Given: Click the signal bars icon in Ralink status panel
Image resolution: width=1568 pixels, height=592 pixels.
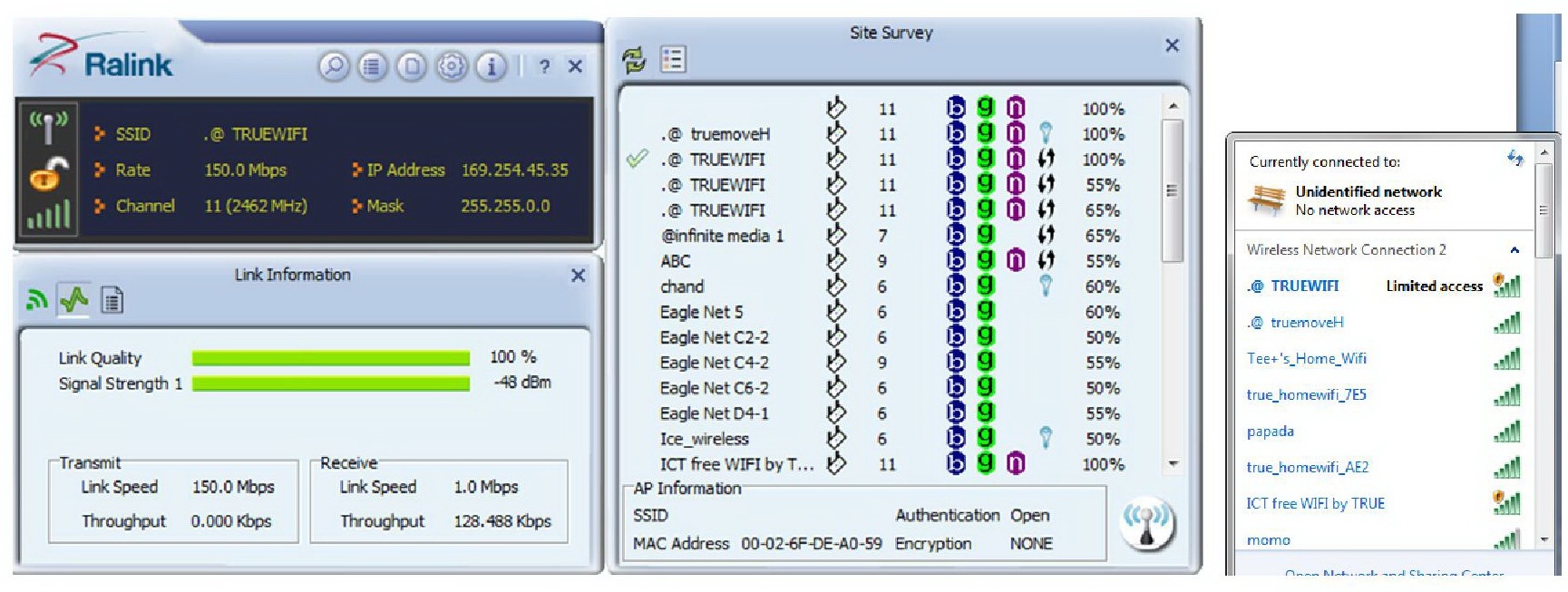Looking at the screenshot, I should pyautogui.click(x=48, y=216).
